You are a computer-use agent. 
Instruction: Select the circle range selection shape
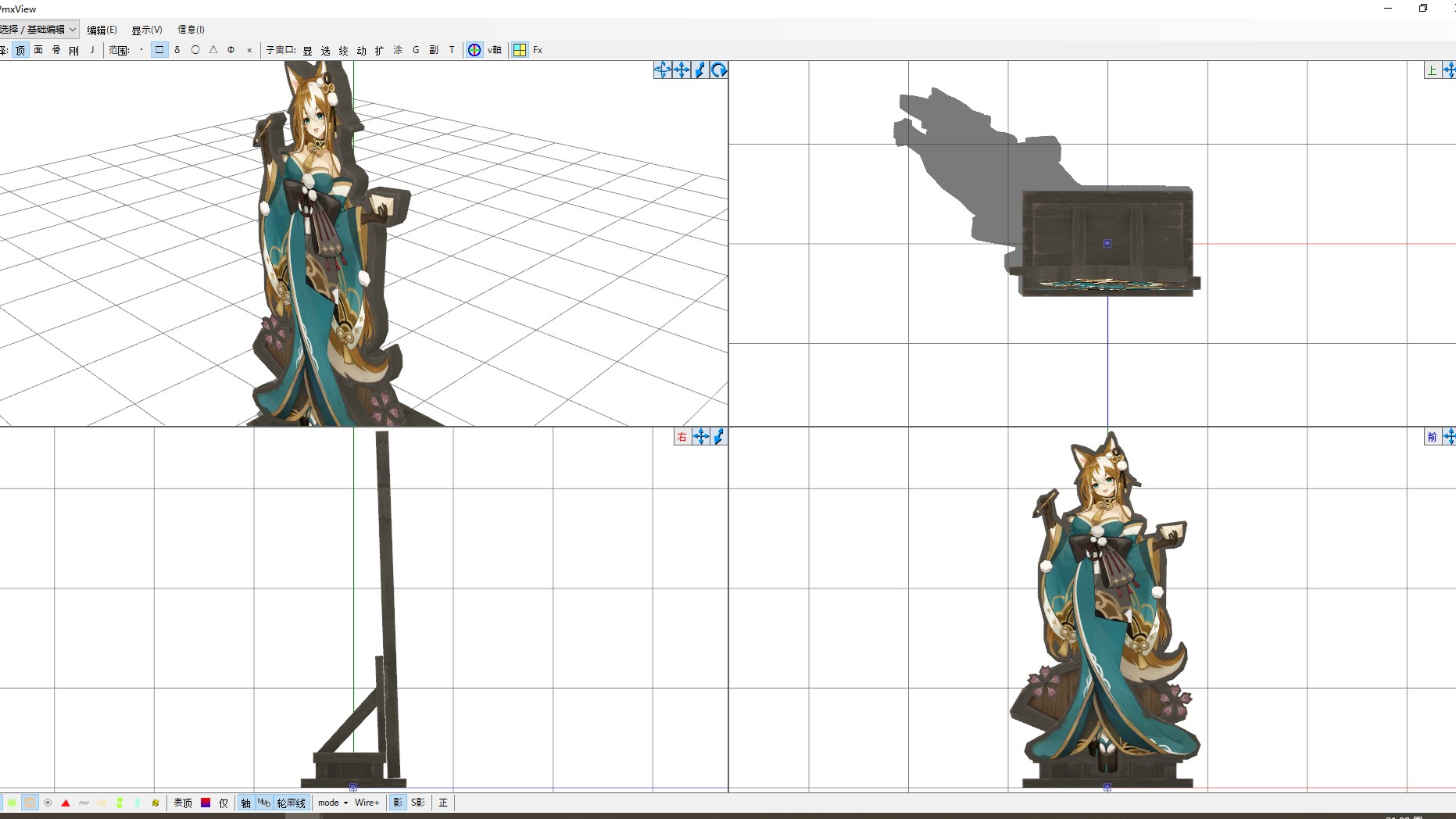195,50
